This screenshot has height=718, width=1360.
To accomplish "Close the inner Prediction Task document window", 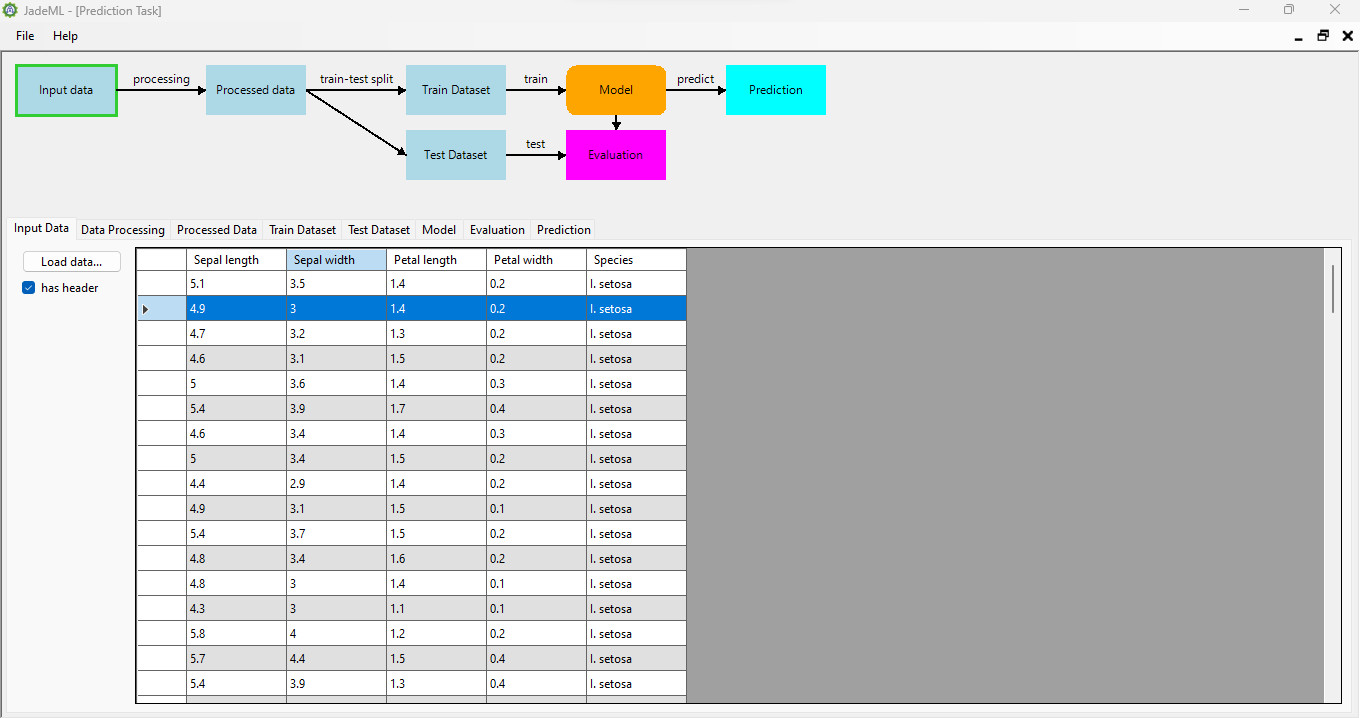I will click(x=1347, y=36).
